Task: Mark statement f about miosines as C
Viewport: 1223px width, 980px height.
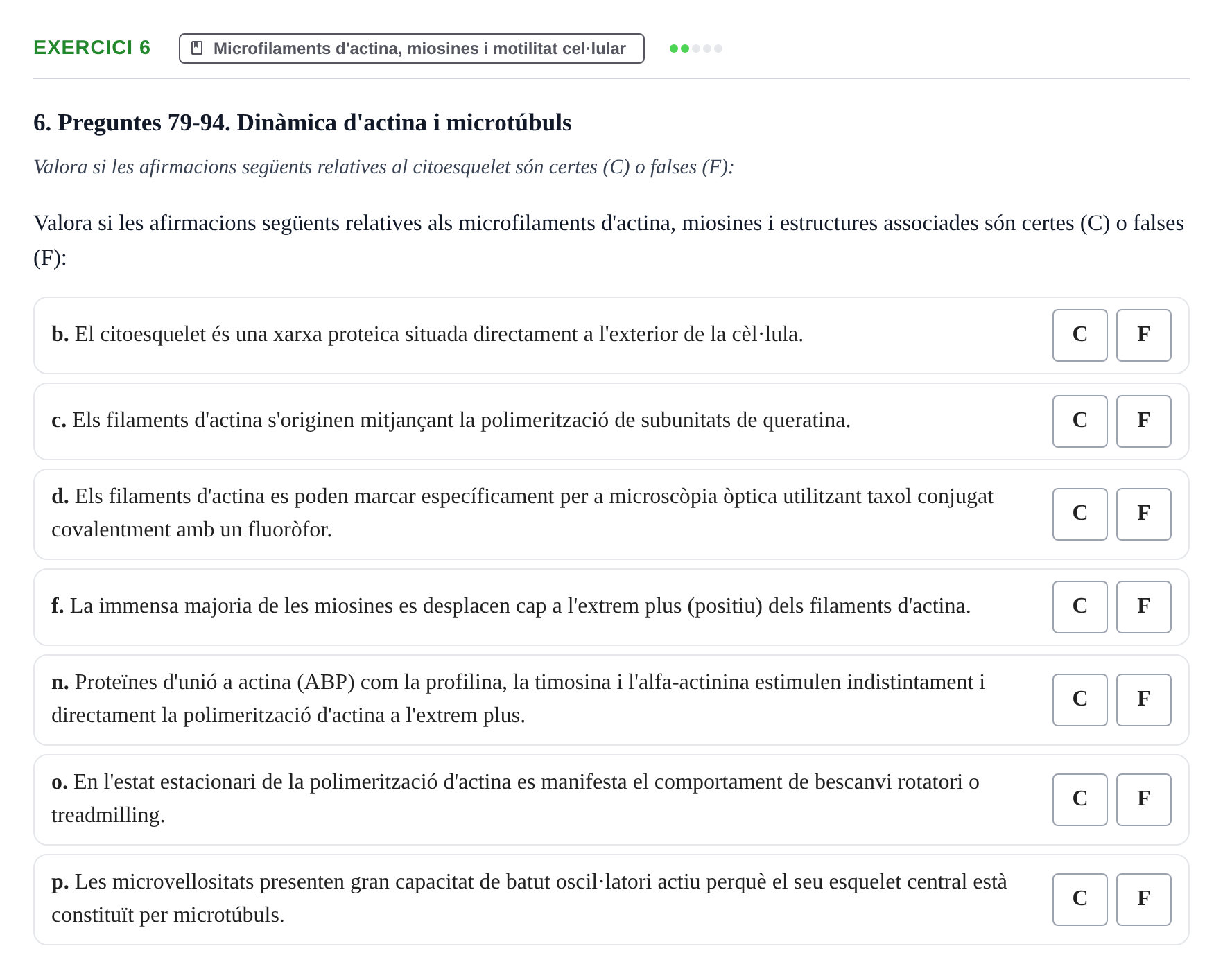Action: [1080, 607]
